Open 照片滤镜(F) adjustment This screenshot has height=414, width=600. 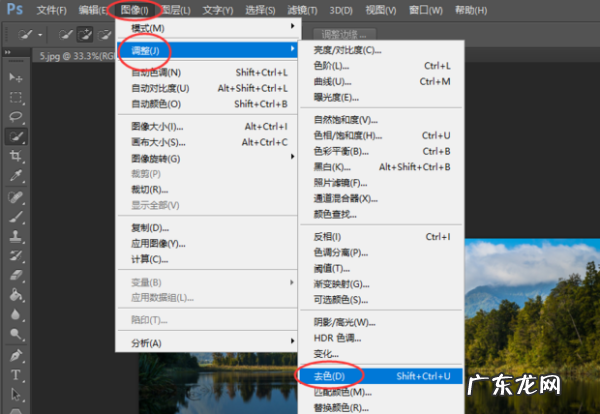[x=381, y=183]
